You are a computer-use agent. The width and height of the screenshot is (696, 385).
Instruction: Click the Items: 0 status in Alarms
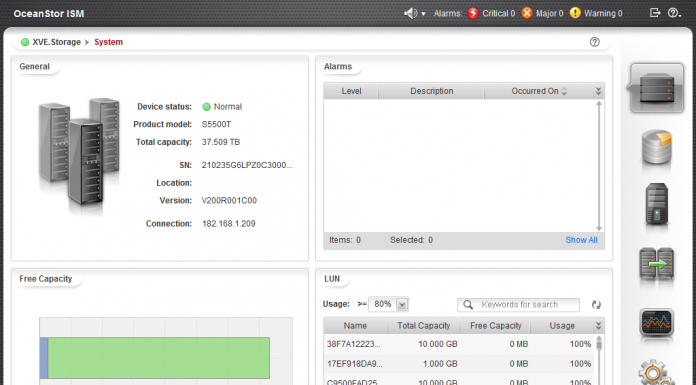345,240
